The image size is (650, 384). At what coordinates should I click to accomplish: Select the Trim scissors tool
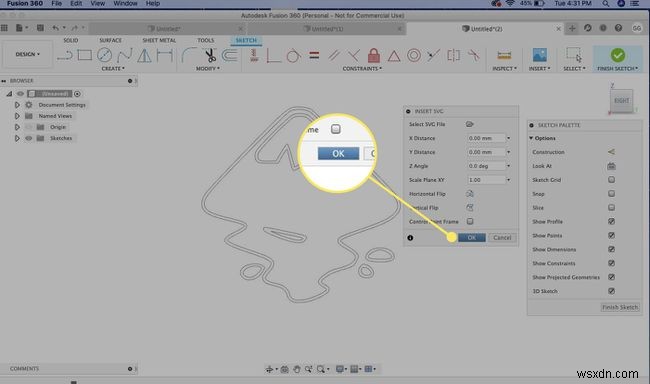pyautogui.click(x=210, y=55)
